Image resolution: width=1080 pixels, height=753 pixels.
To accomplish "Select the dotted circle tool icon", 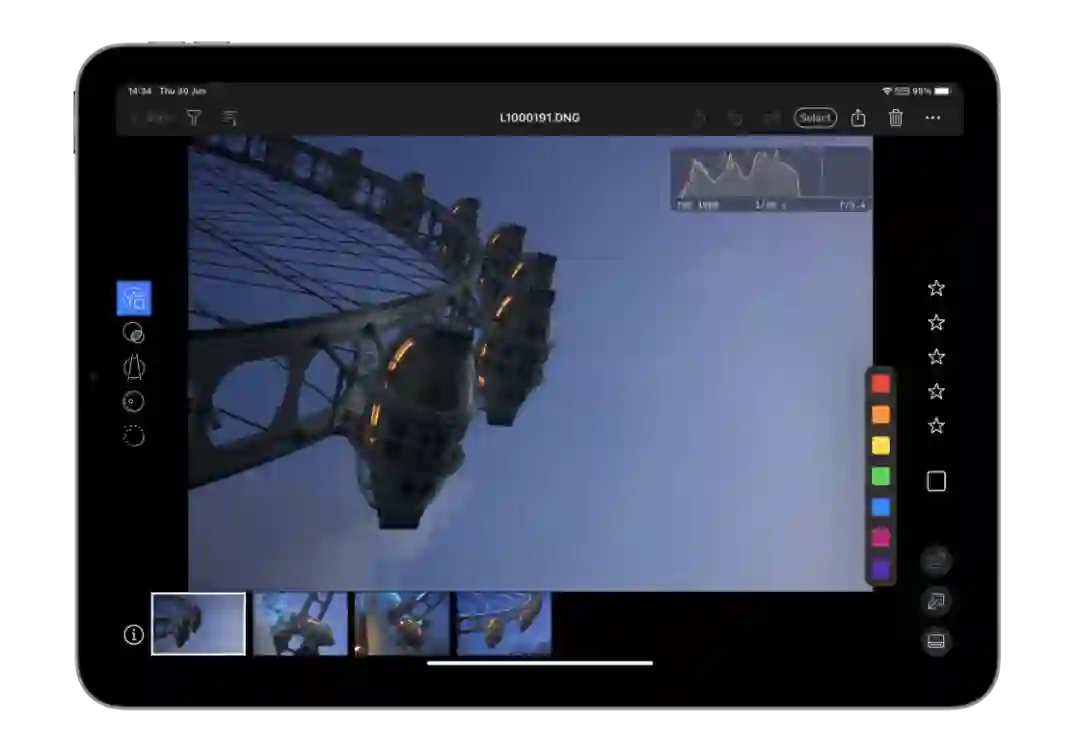I will click(x=133, y=436).
